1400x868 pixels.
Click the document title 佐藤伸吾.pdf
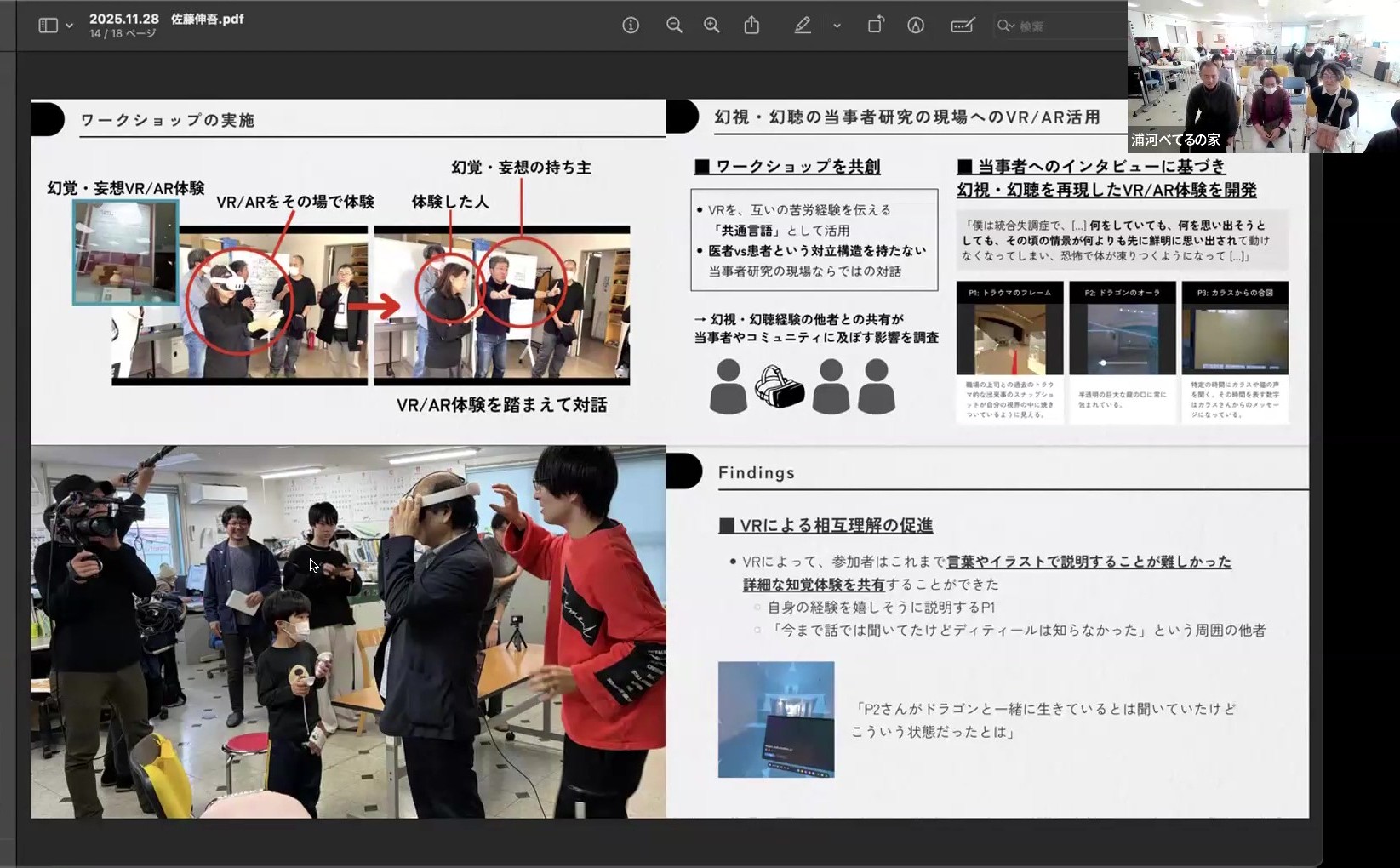tap(208, 19)
